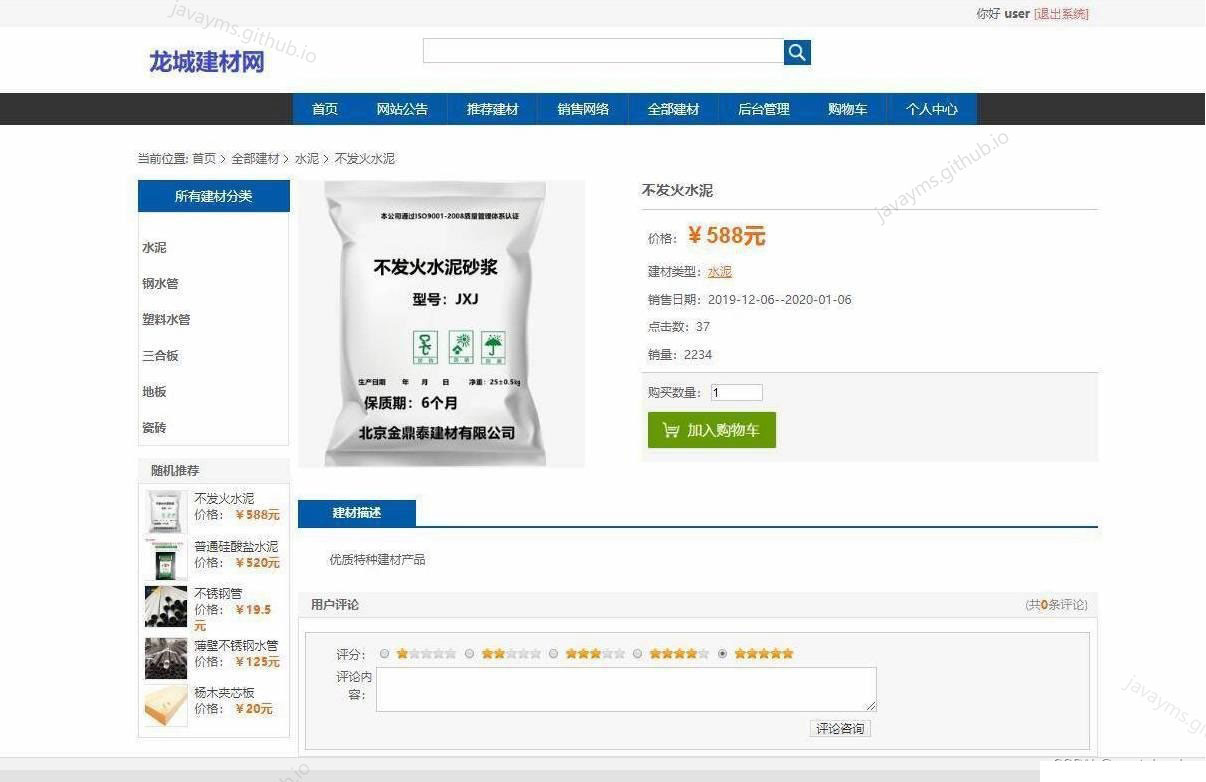The height and width of the screenshot is (782, 1206).
Task: Switch to the 建材描述 tab
Action: tap(358, 512)
